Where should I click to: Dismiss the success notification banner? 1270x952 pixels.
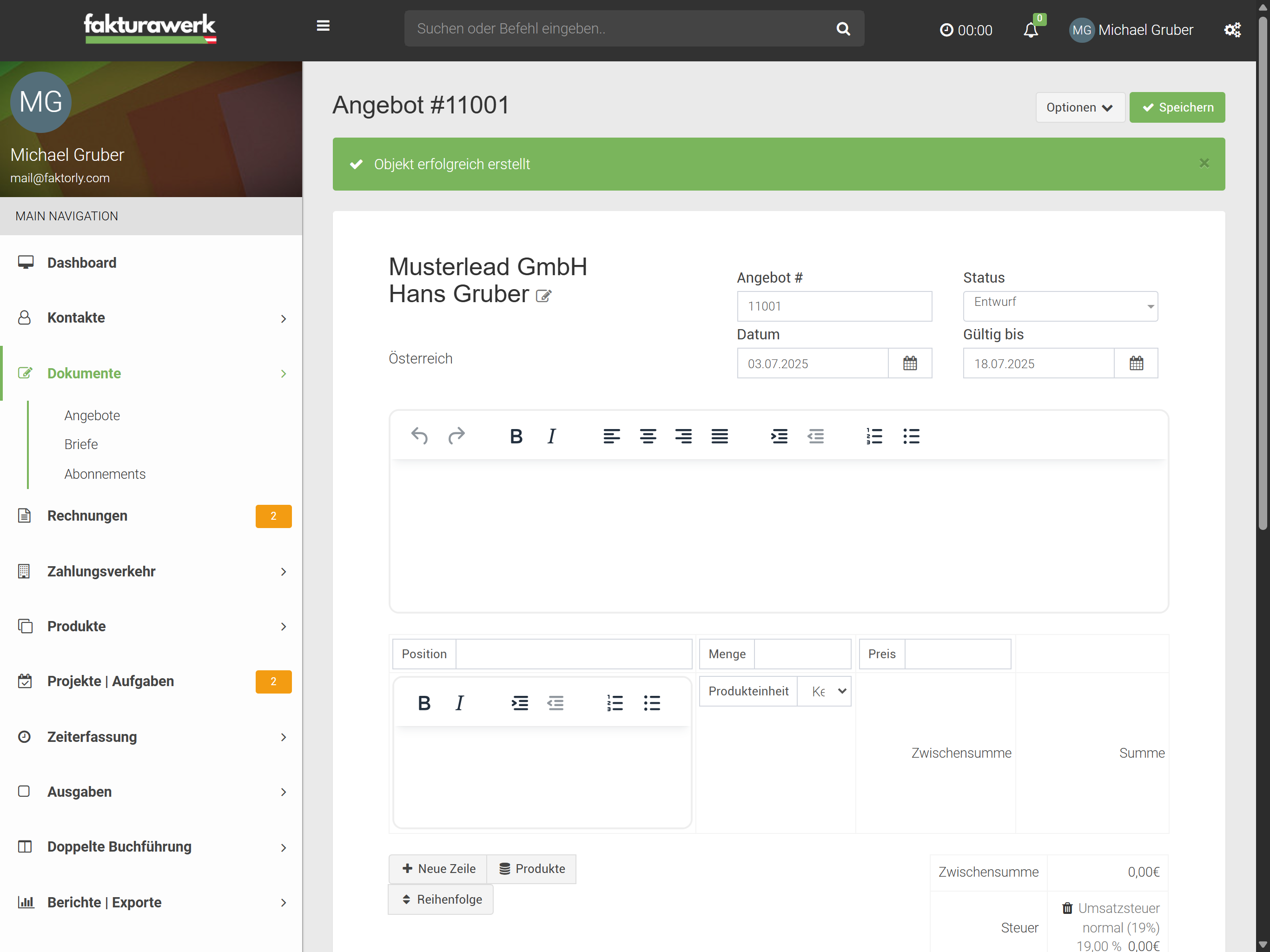click(x=1204, y=164)
